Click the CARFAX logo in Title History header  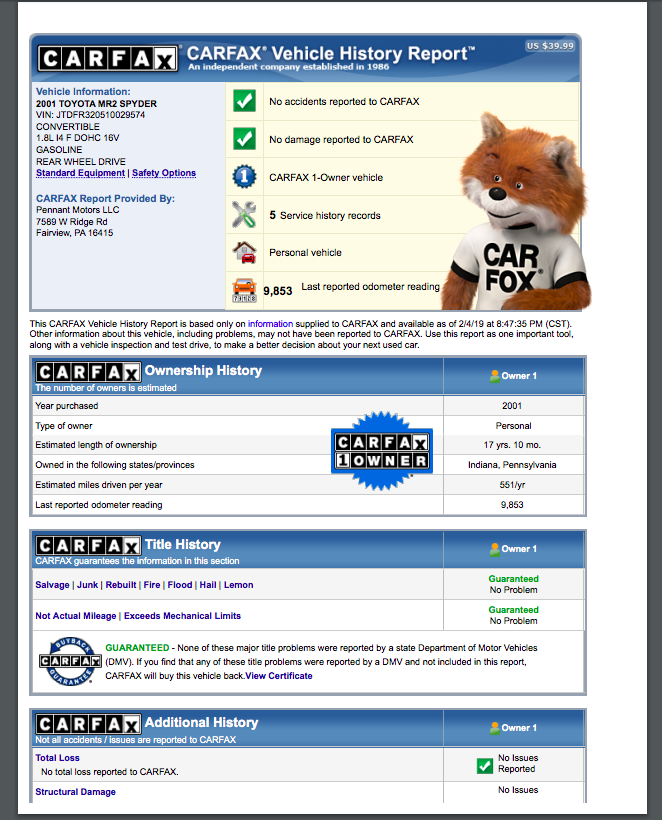[88, 546]
